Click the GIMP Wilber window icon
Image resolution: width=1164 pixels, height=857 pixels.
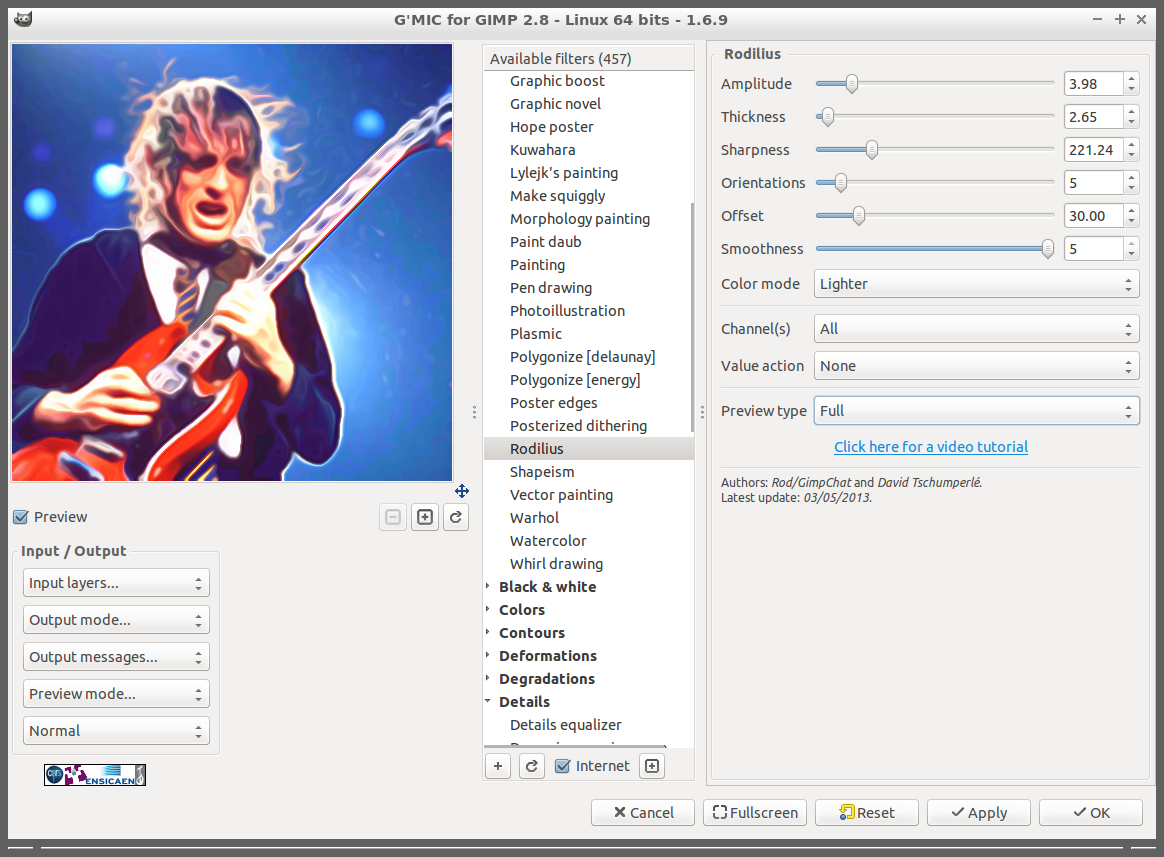23,19
